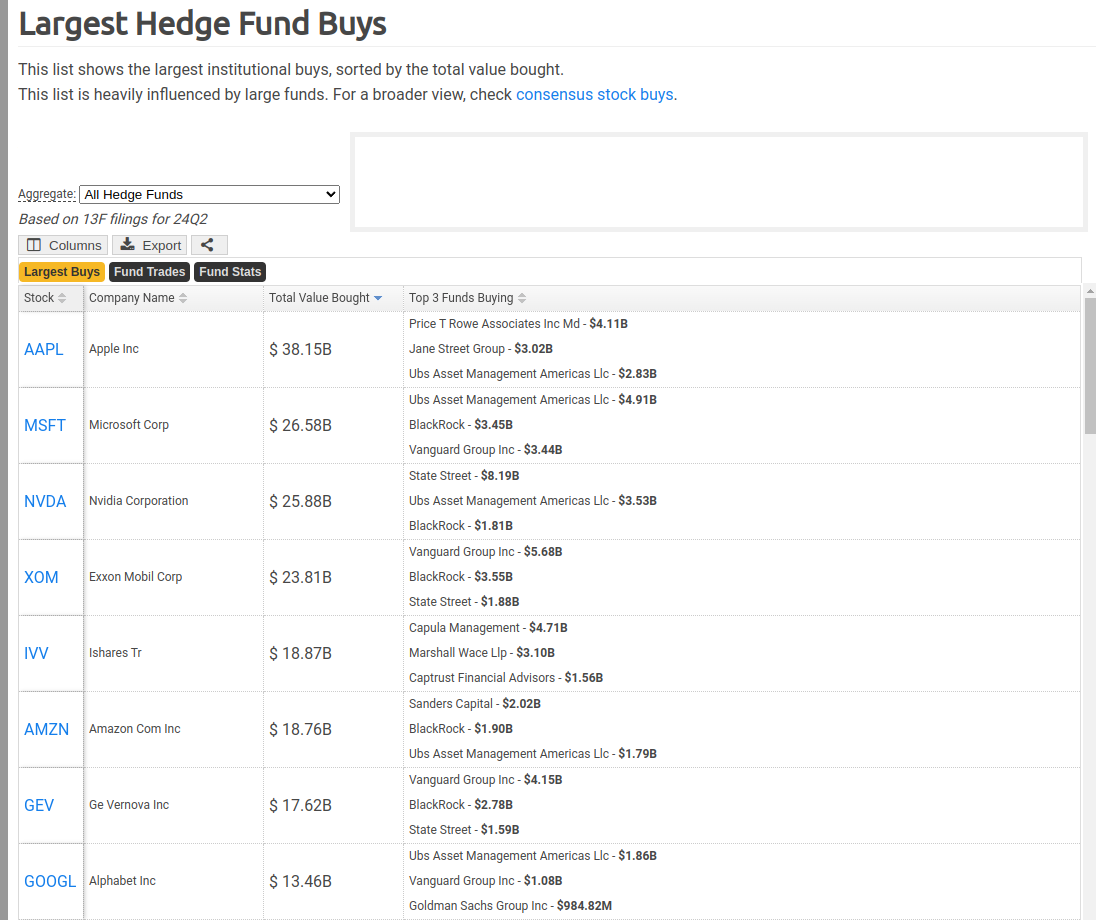Click the $ 25.88B value
Image resolution: width=1096 pixels, height=920 pixels.
301,502
